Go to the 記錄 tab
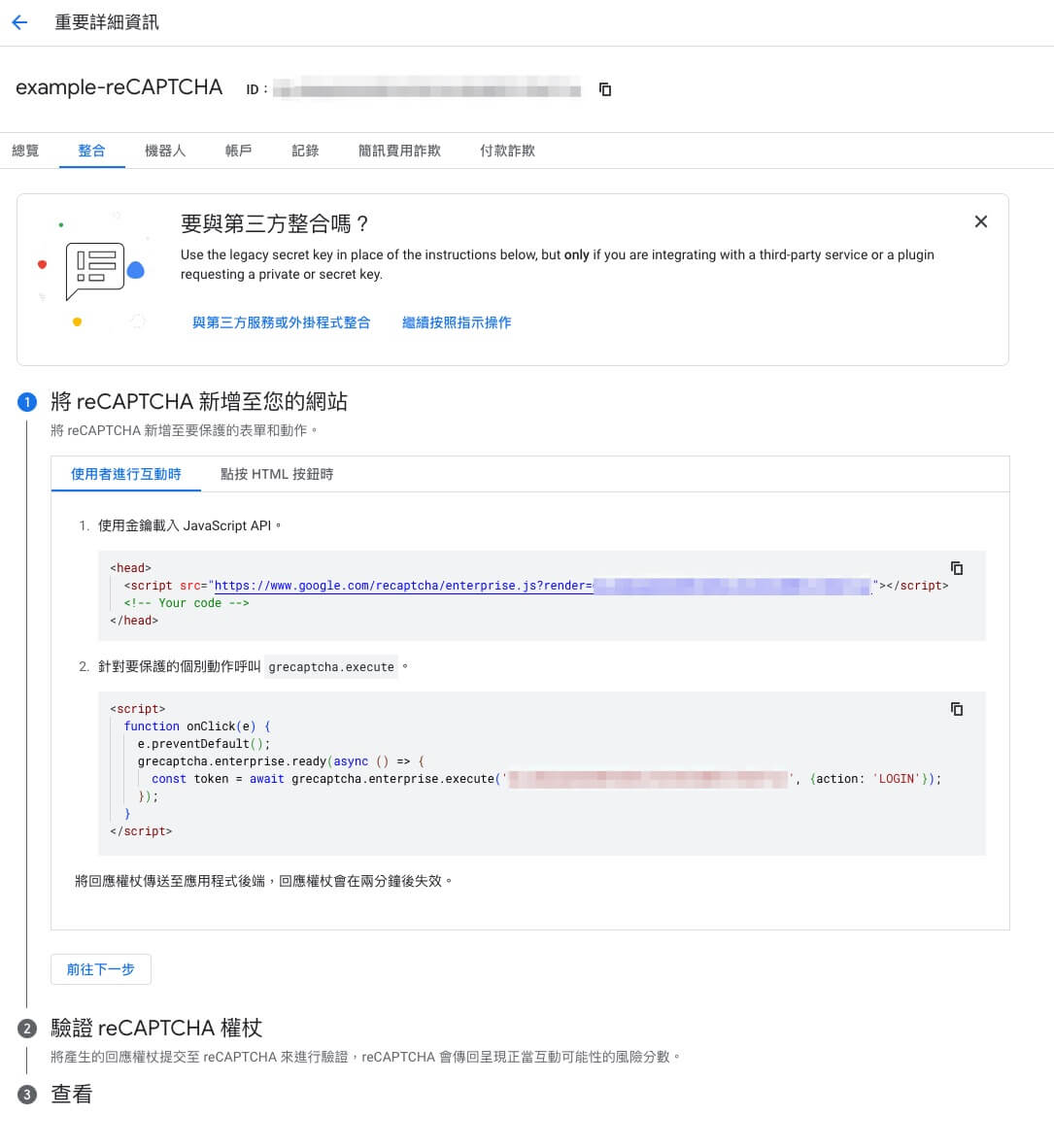1054x1148 pixels. 305,151
